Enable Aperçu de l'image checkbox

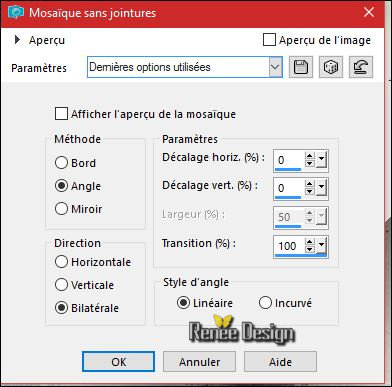coord(269,40)
